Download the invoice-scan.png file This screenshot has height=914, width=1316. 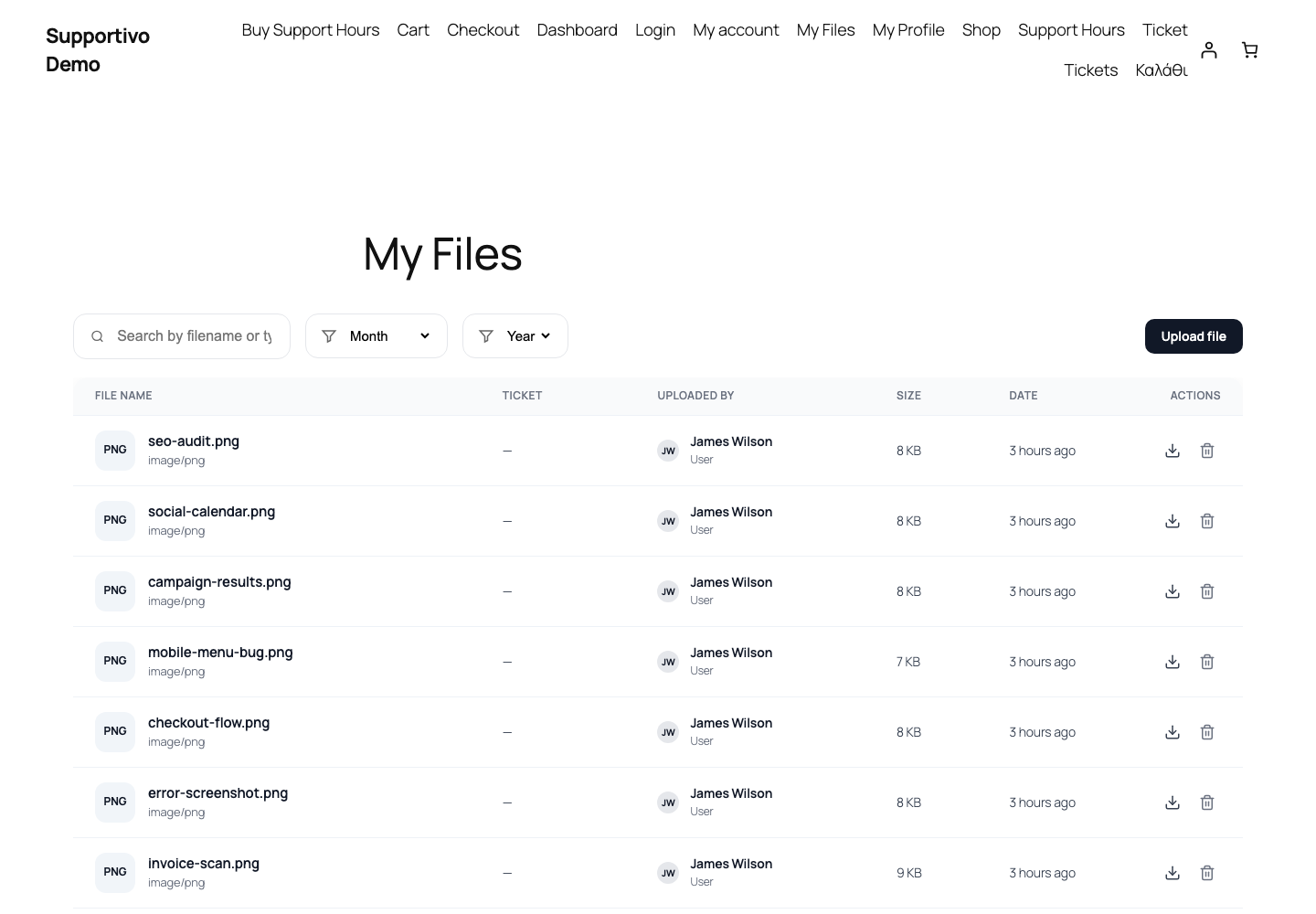(x=1173, y=873)
